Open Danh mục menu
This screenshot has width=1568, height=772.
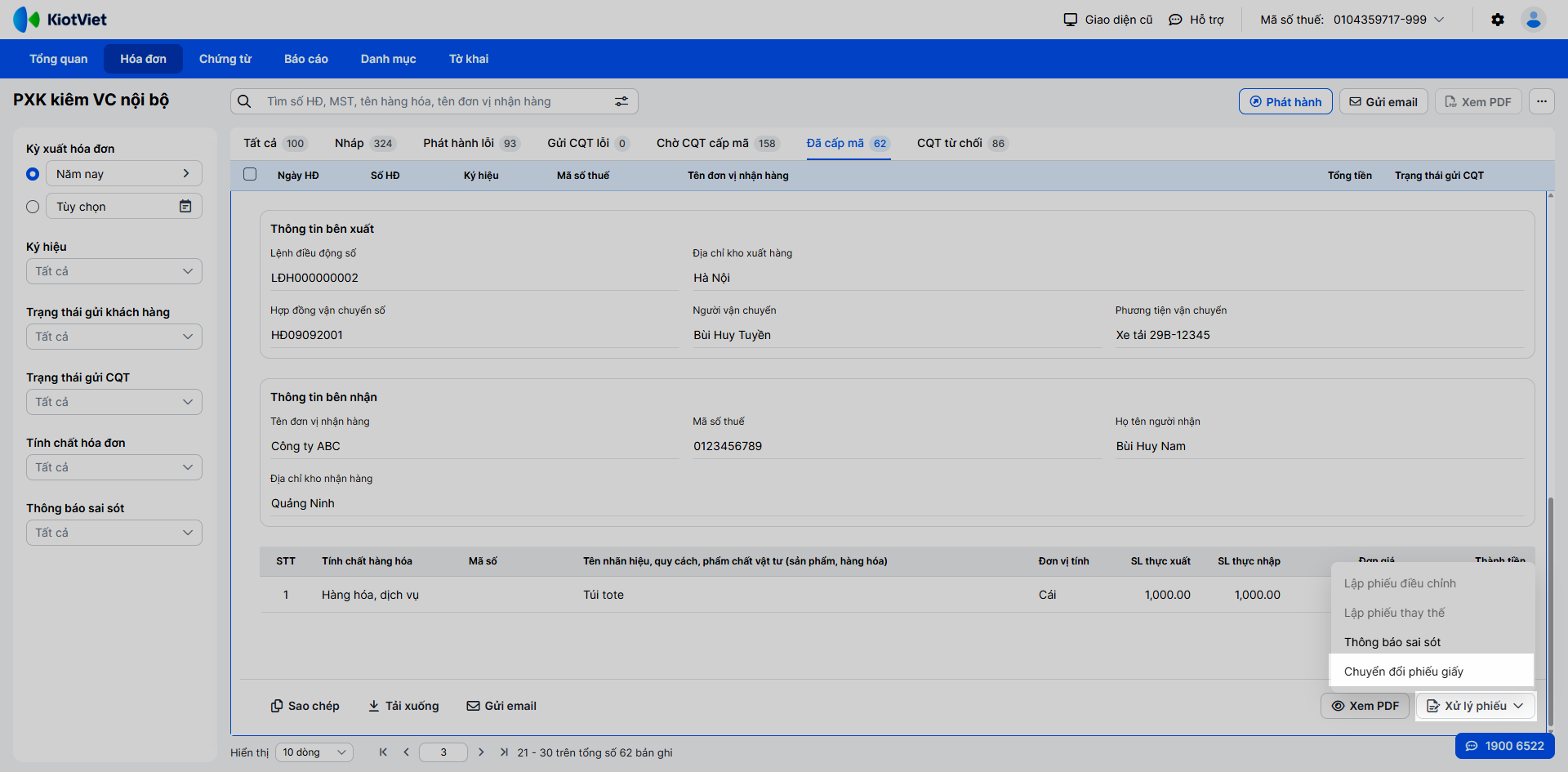pos(389,59)
